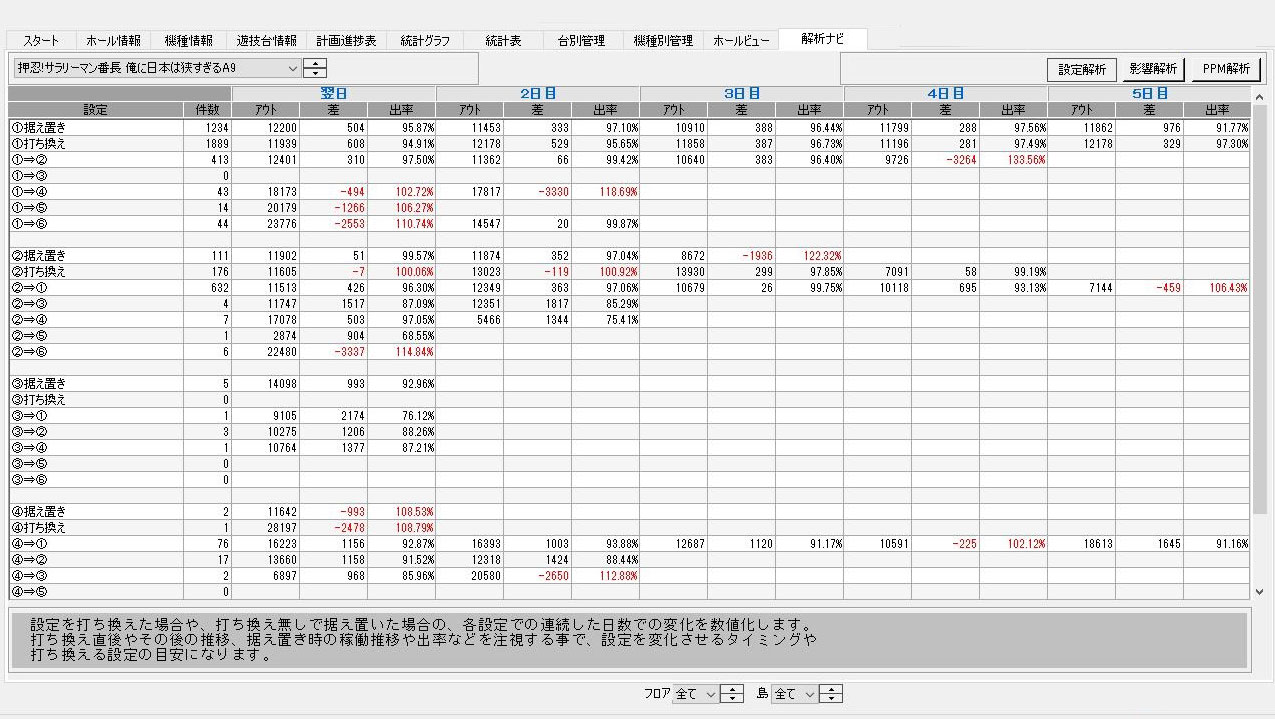The height and width of the screenshot is (719, 1275).
Task: Switch to the 統計グラフ tab
Action: click(x=424, y=41)
